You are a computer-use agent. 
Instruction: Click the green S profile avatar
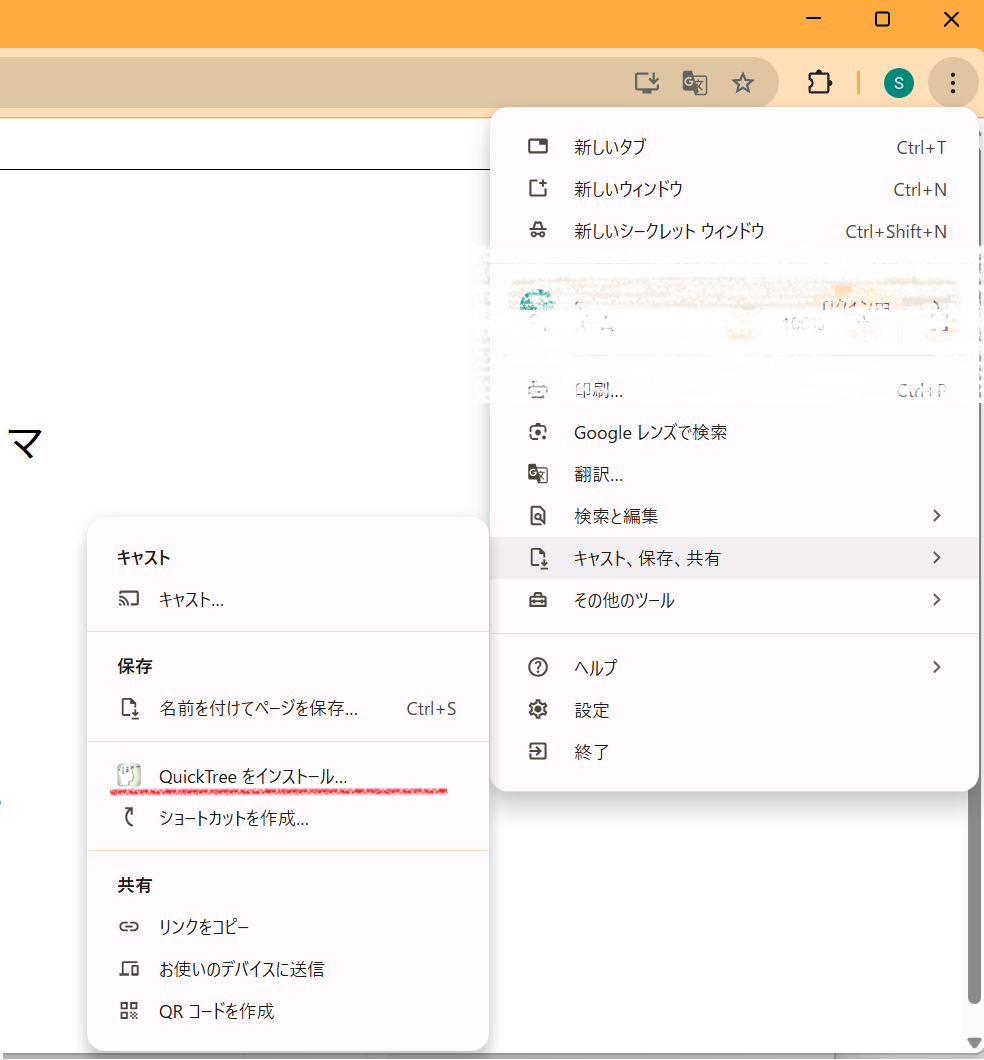click(898, 83)
